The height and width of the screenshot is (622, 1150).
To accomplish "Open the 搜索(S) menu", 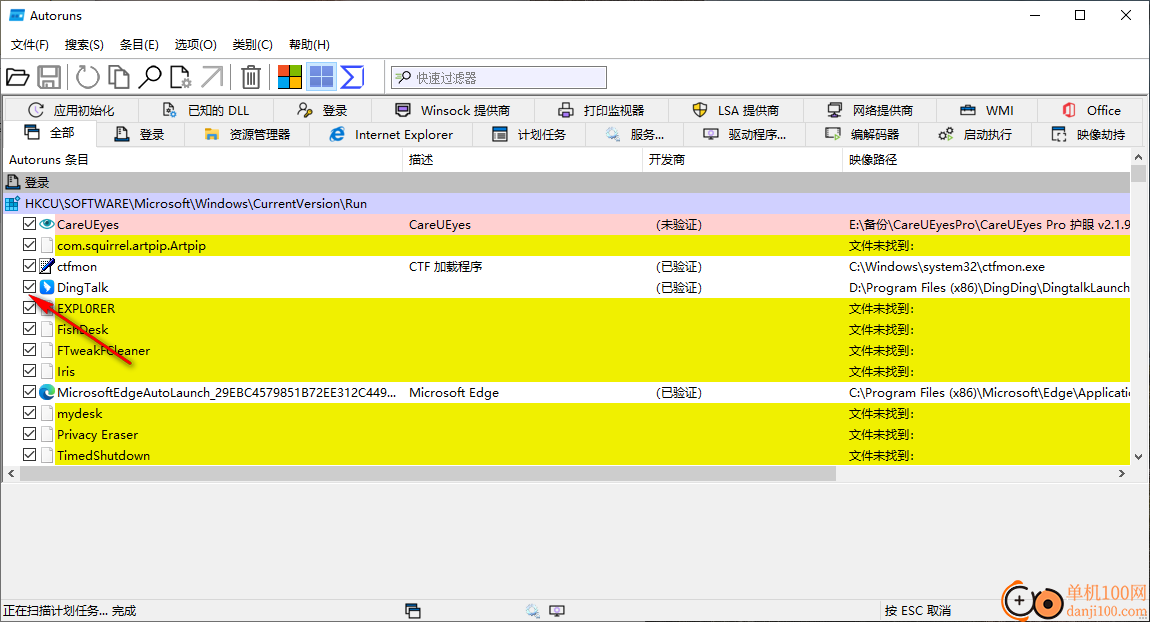I will coord(84,45).
